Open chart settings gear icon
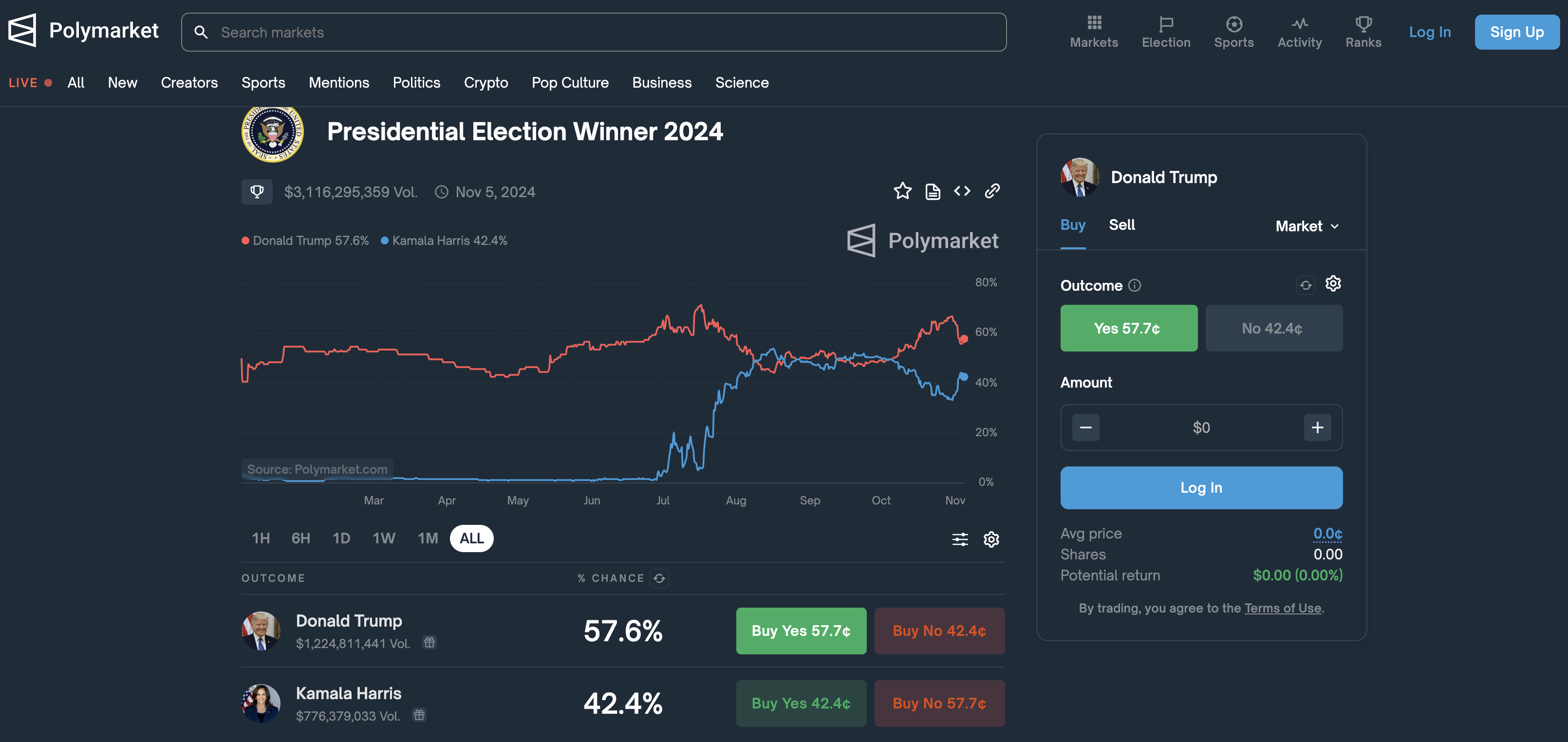This screenshot has width=1568, height=742. click(x=991, y=539)
